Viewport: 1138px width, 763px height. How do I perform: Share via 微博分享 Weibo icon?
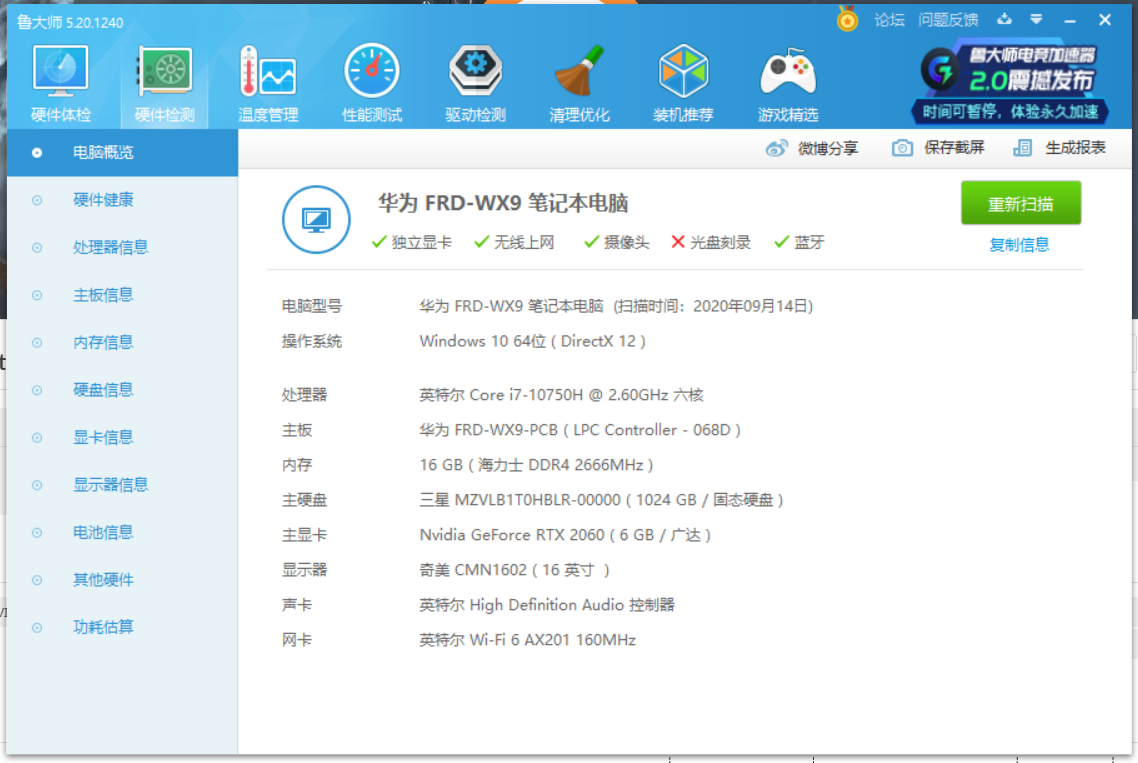(x=811, y=148)
